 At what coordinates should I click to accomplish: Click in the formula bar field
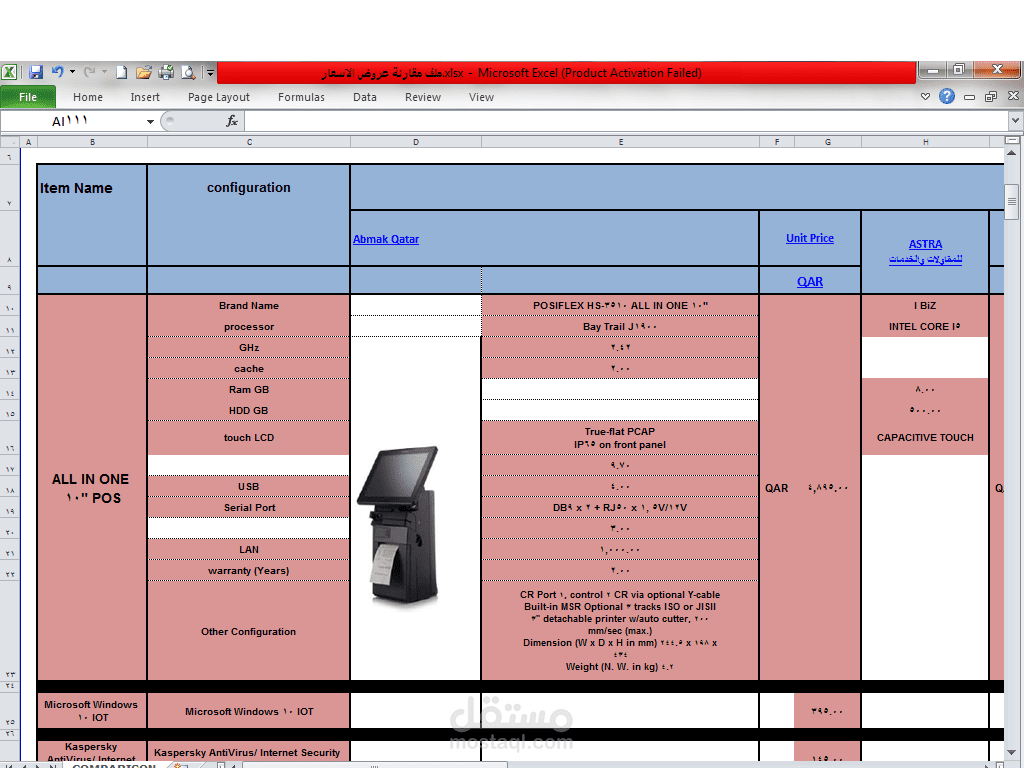627,121
